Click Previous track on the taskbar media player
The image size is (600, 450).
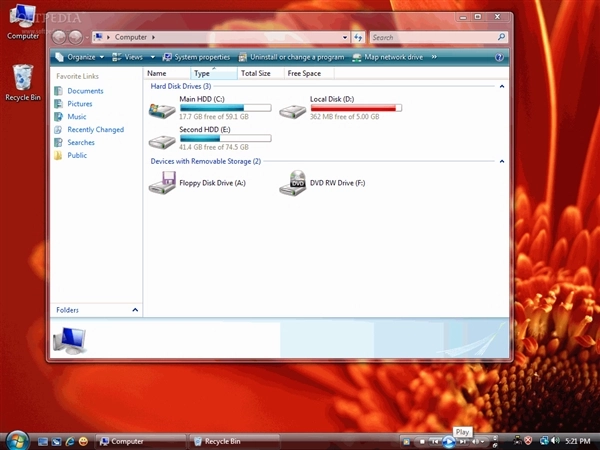pos(435,442)
